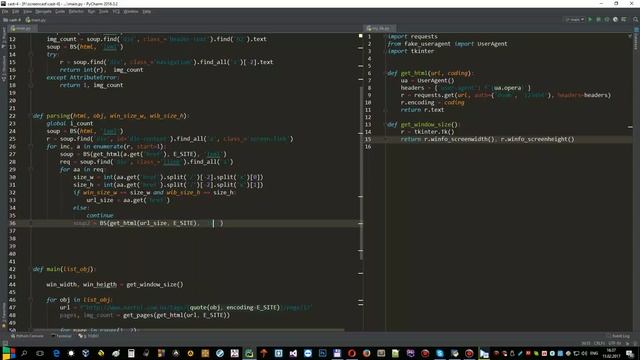Image resolution: width=640 pixels, height=360 pixels.
Task: Click the cash 4 project breadcrumb
Action: tap(12, 20)
